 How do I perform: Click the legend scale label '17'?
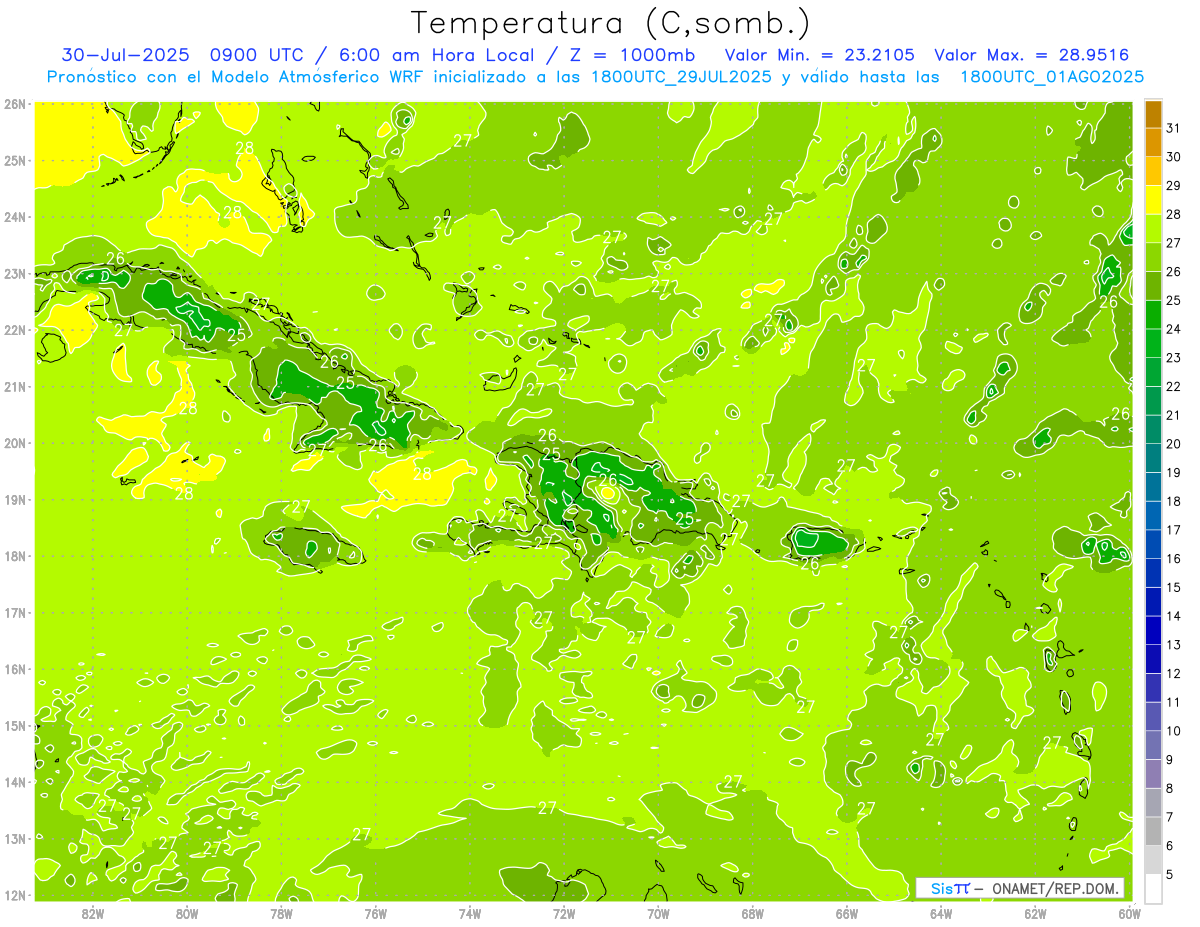(1173, 530)
